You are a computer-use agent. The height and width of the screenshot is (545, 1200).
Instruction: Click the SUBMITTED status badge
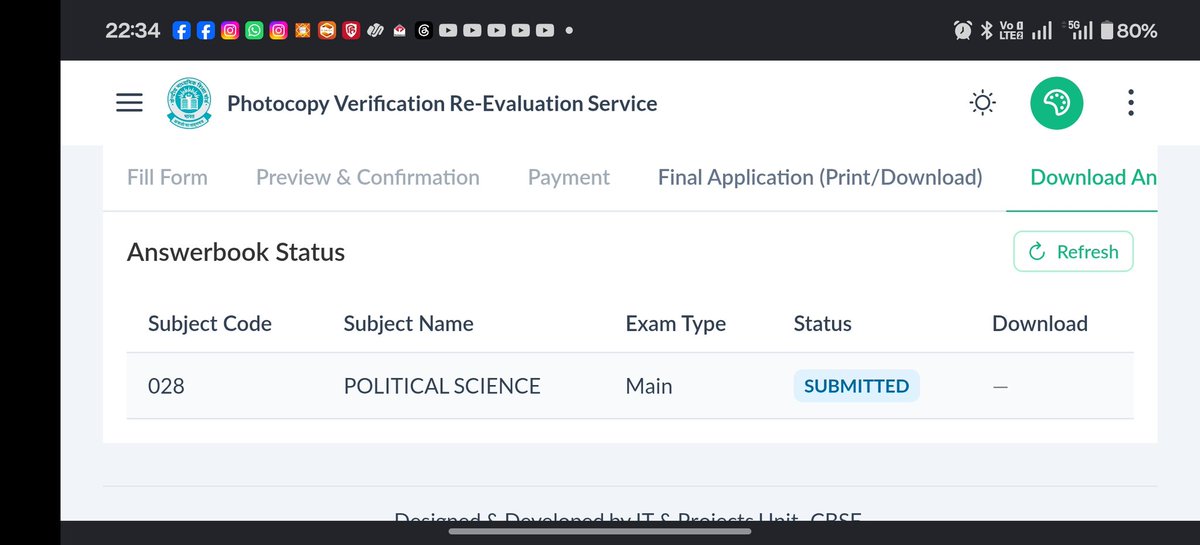tap(856, 386)
